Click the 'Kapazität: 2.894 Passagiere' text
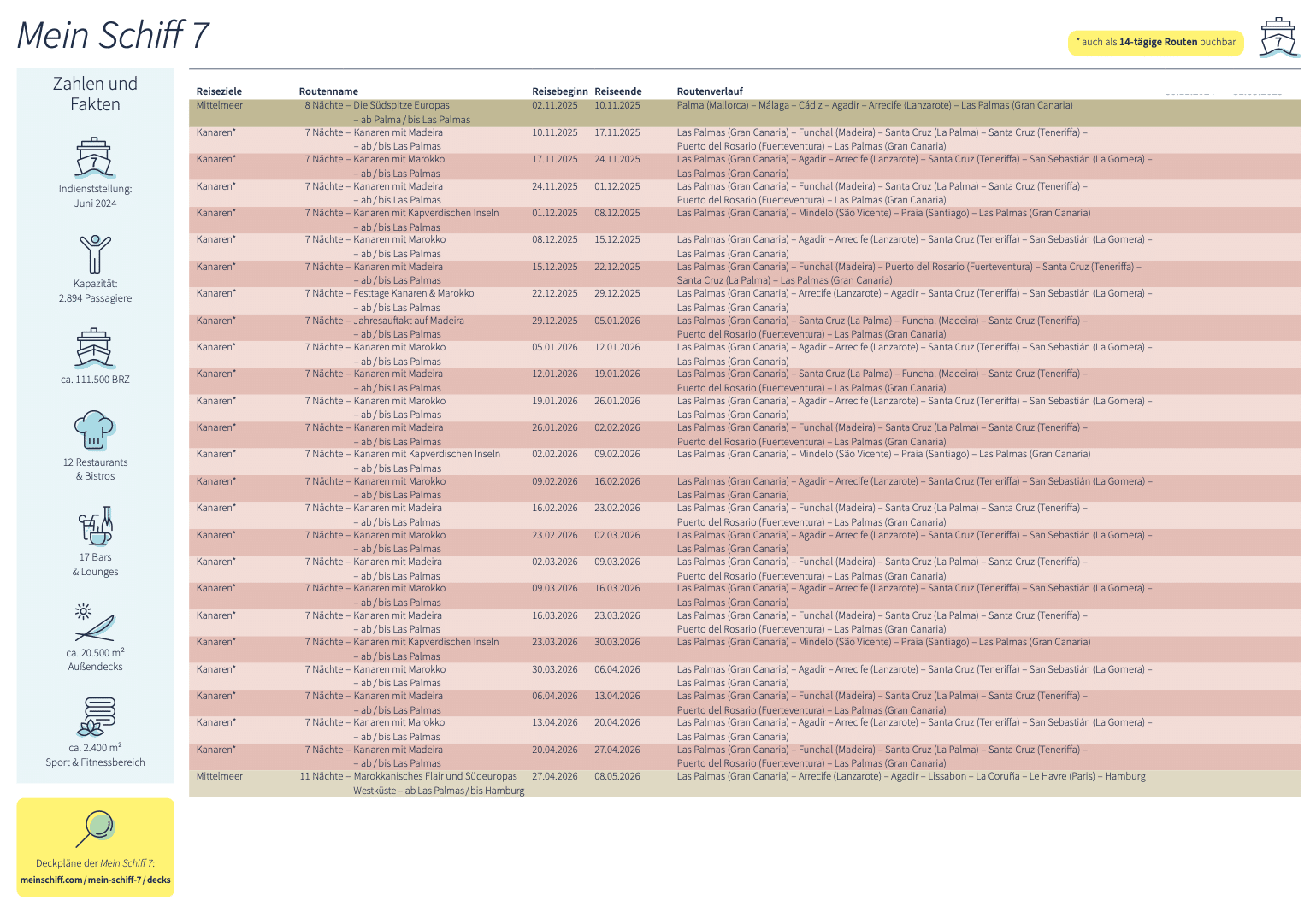The width and height of the screenshot is (1316, 912). pyautogui.click(x=95, y=291)
